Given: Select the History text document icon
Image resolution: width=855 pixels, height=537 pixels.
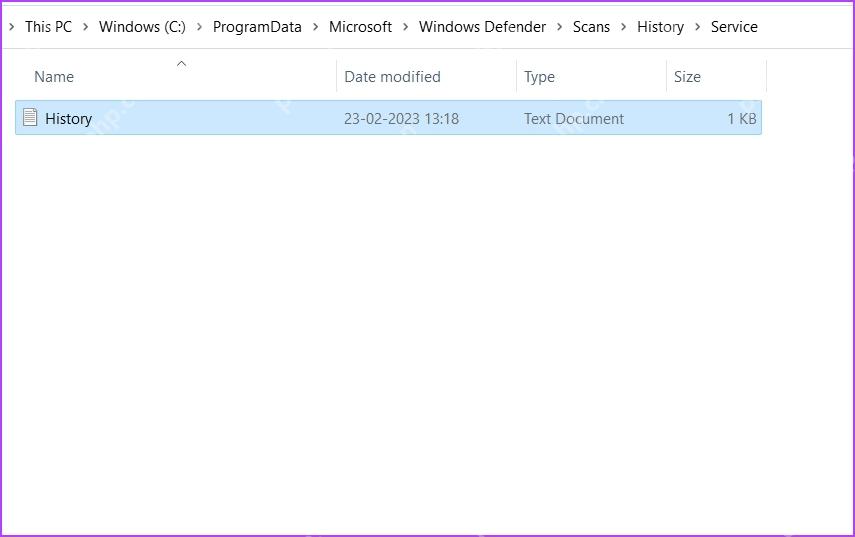Looking at the screenshot, I should (x=30, y=117).
